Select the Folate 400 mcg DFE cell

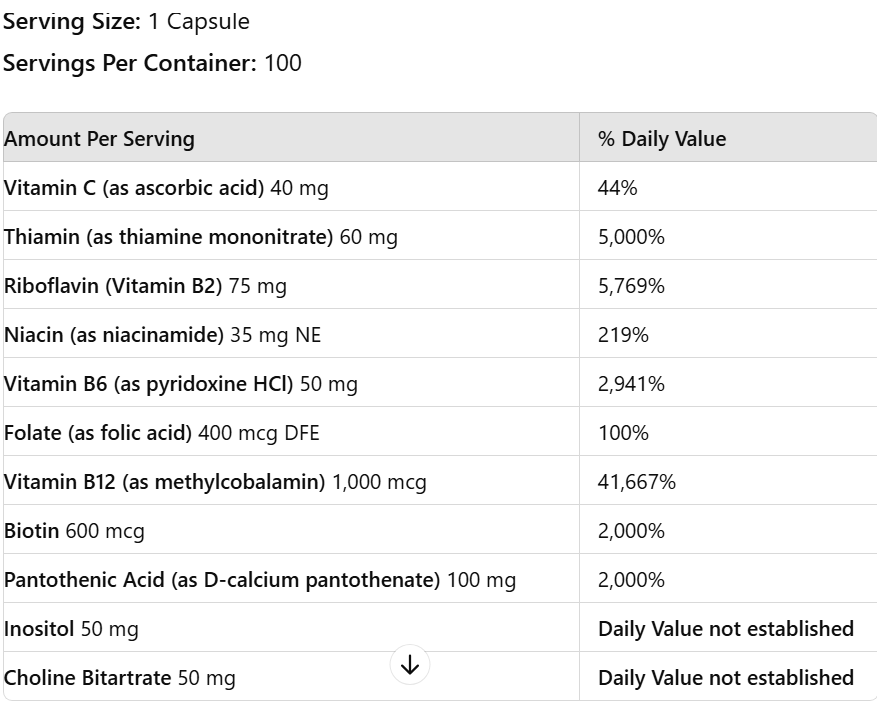point(161,433)
